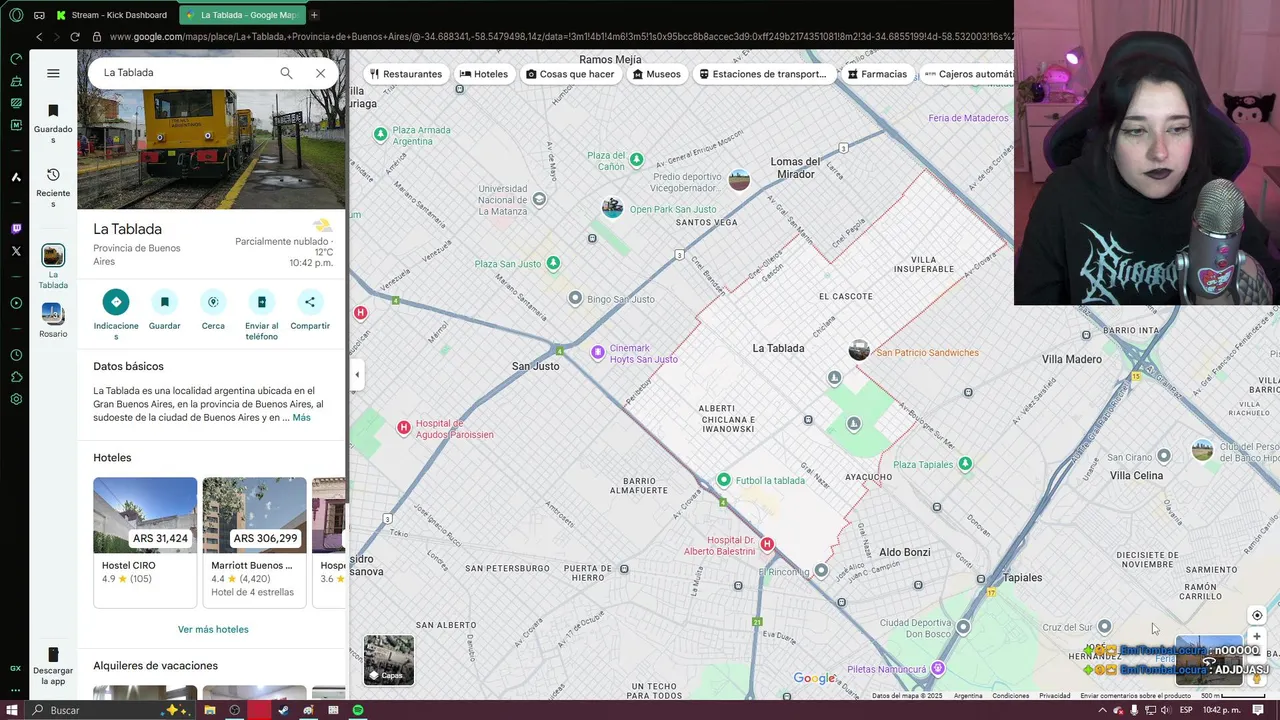Filter map by Museos chip

click(657, 74)
